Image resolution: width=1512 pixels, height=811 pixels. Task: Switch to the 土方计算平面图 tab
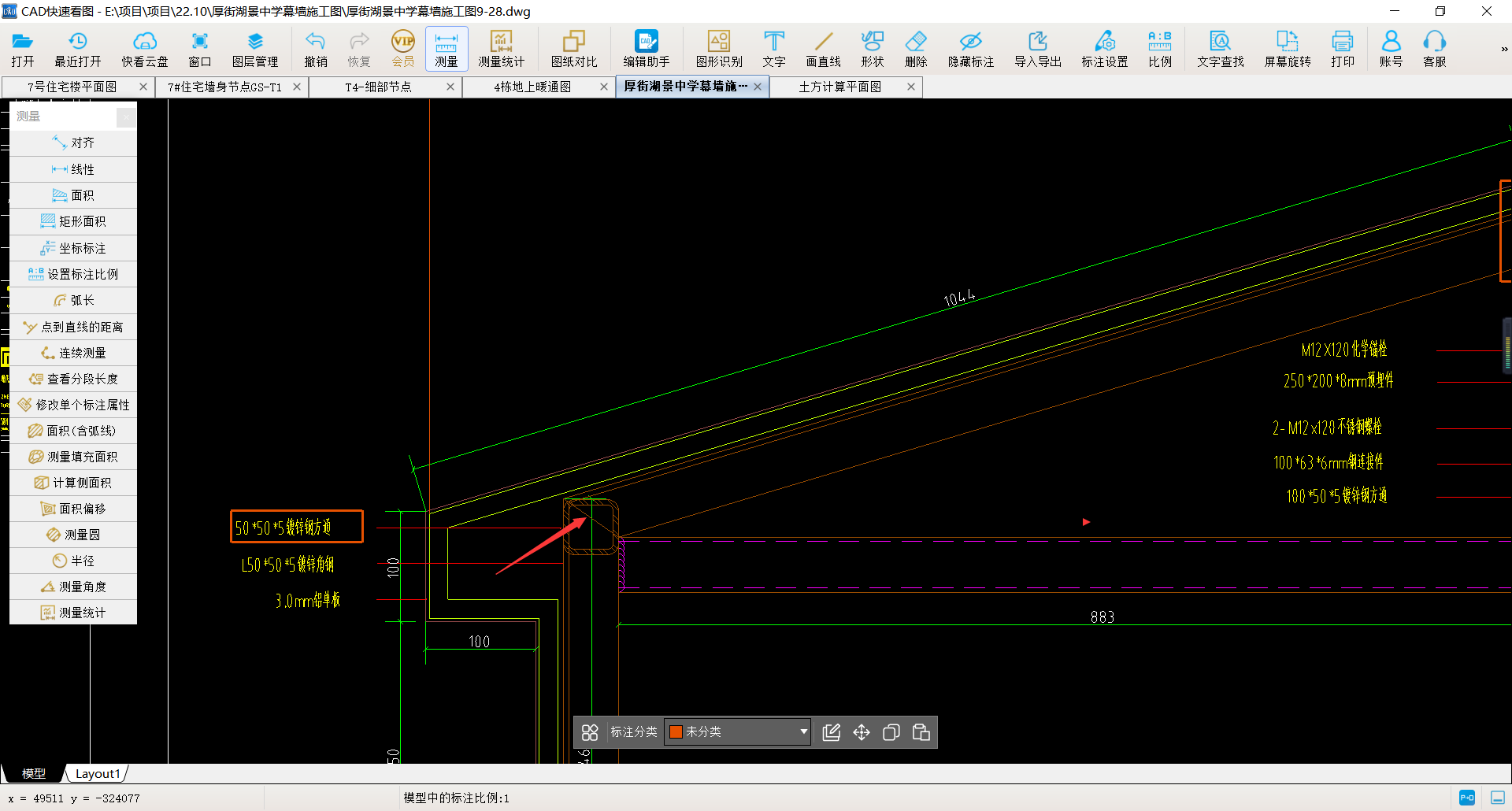click(839, 87)
